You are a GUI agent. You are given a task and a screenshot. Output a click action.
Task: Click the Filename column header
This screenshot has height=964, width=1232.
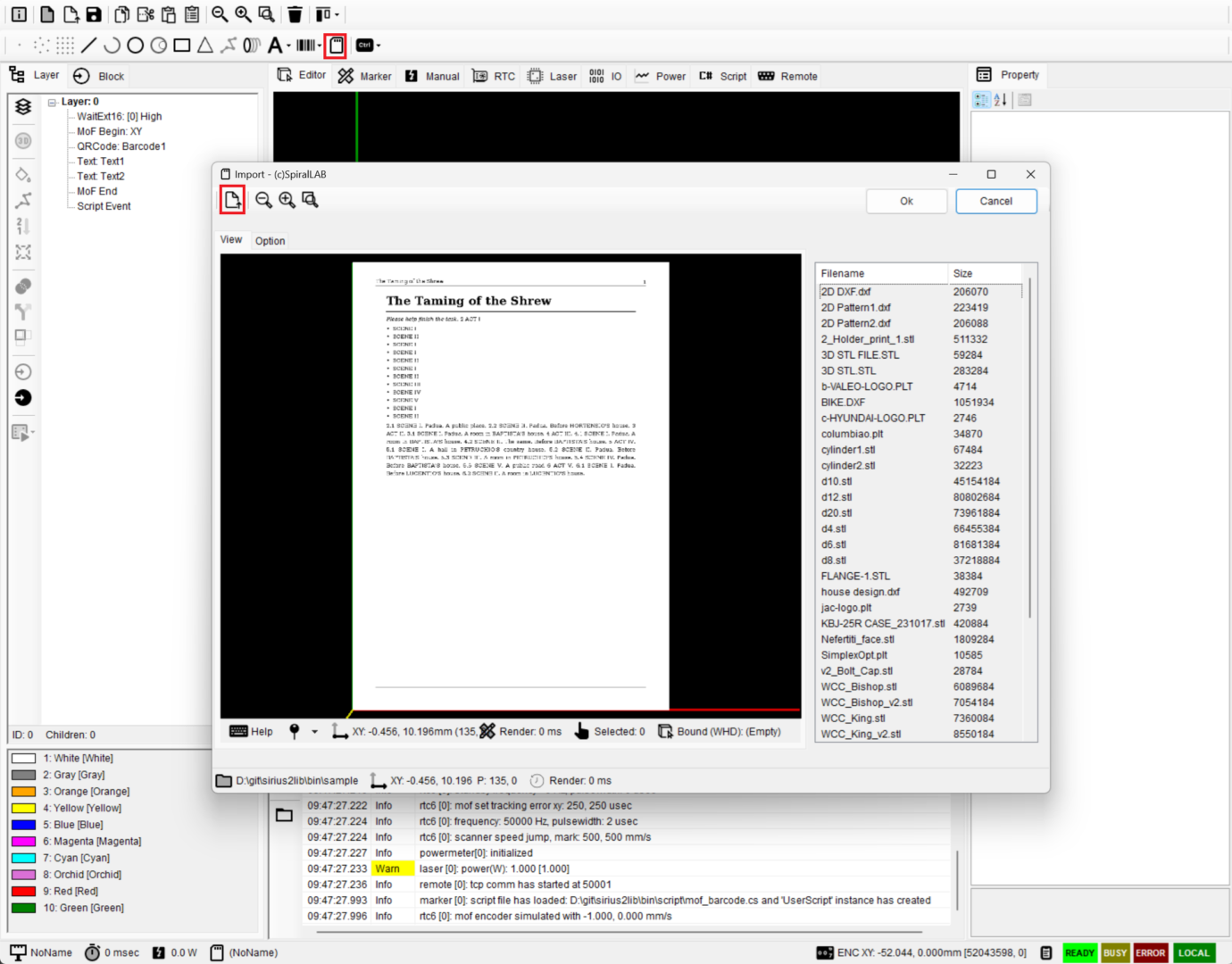[882, 273]
